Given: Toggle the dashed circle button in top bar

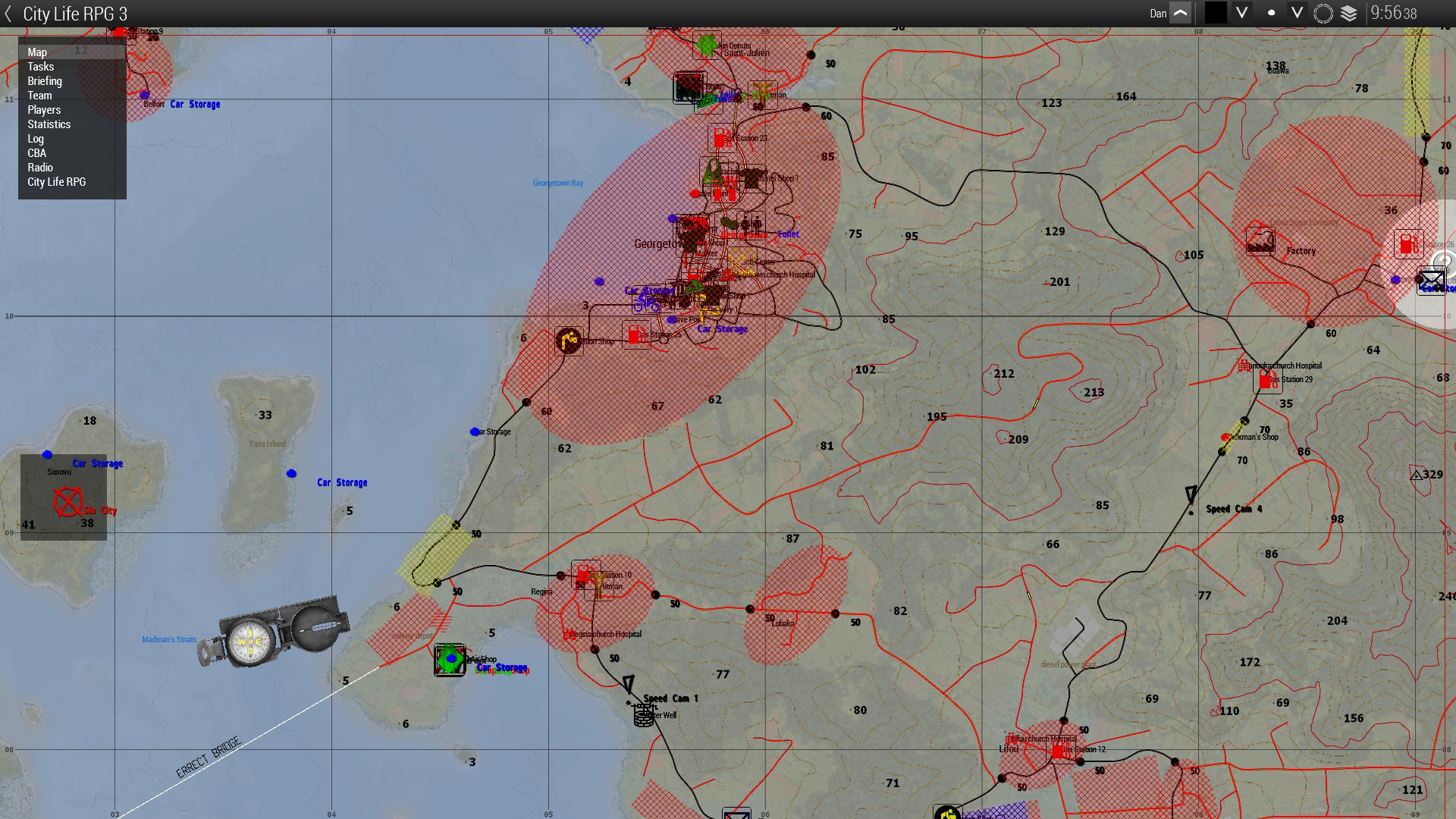Looking at the screenshot, I should point(1323,14).
